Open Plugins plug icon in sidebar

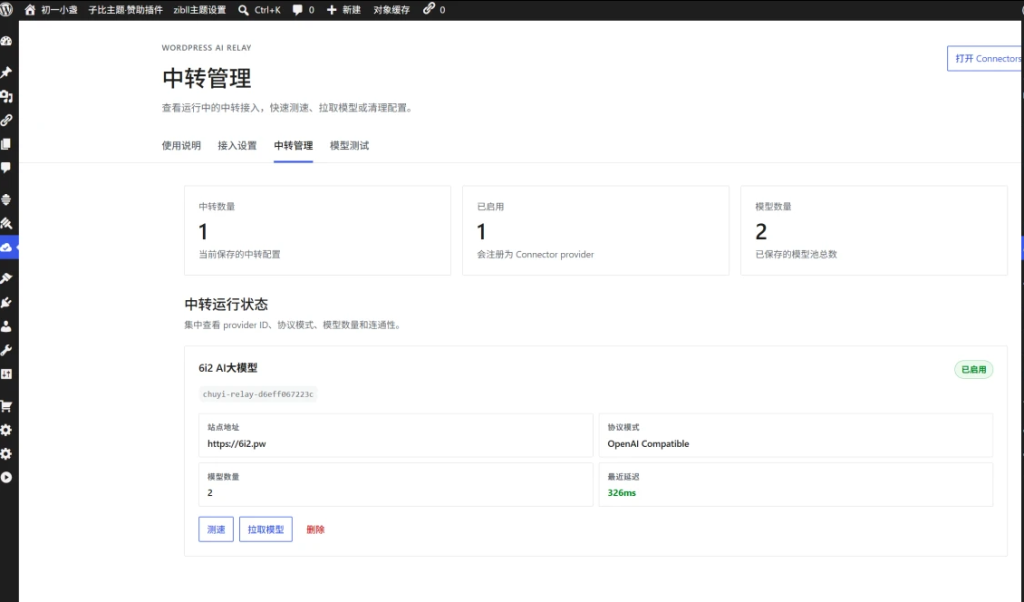click(x=7, y=303)
